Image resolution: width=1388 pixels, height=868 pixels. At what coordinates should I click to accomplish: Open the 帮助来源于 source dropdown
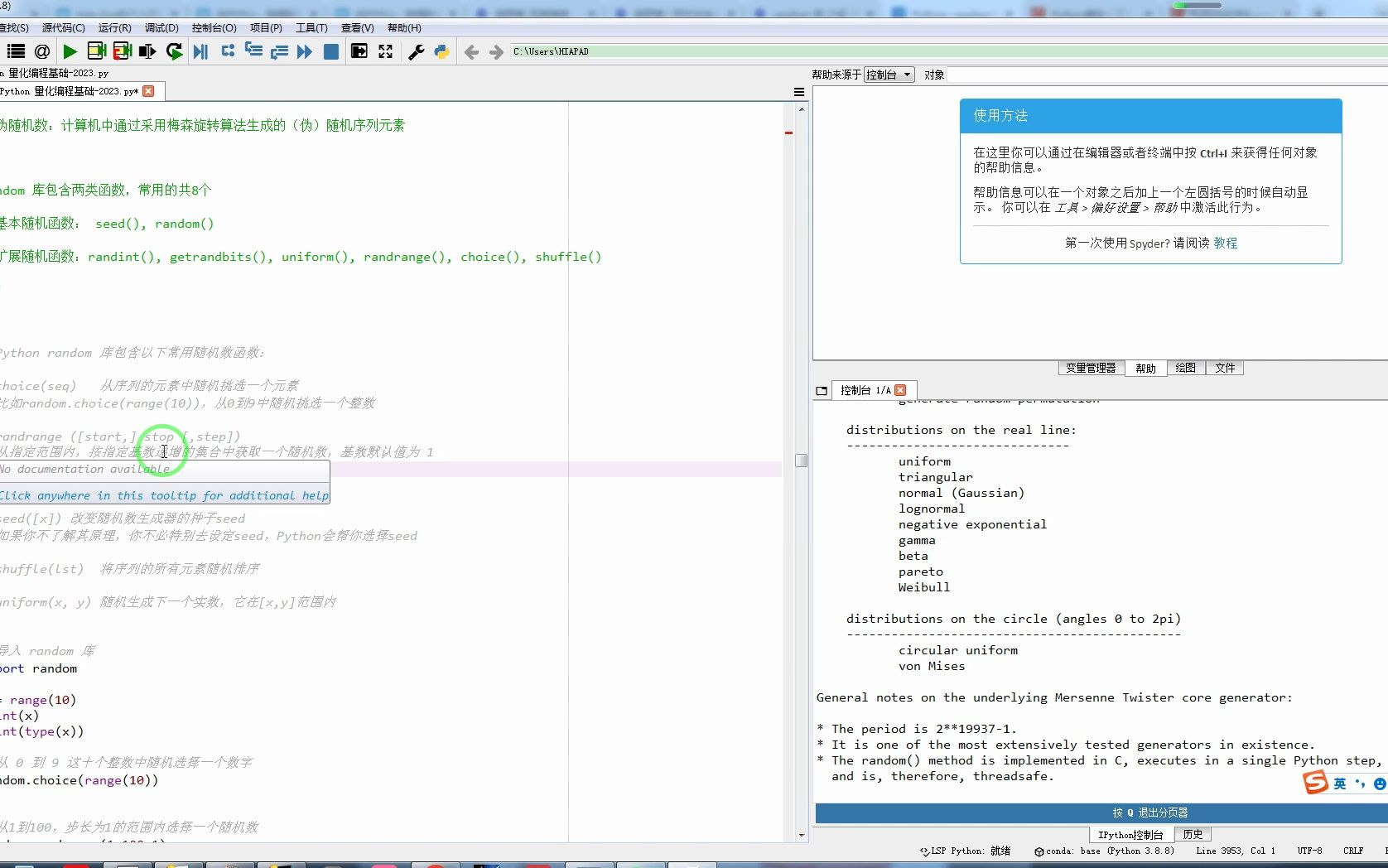[889, 75]
